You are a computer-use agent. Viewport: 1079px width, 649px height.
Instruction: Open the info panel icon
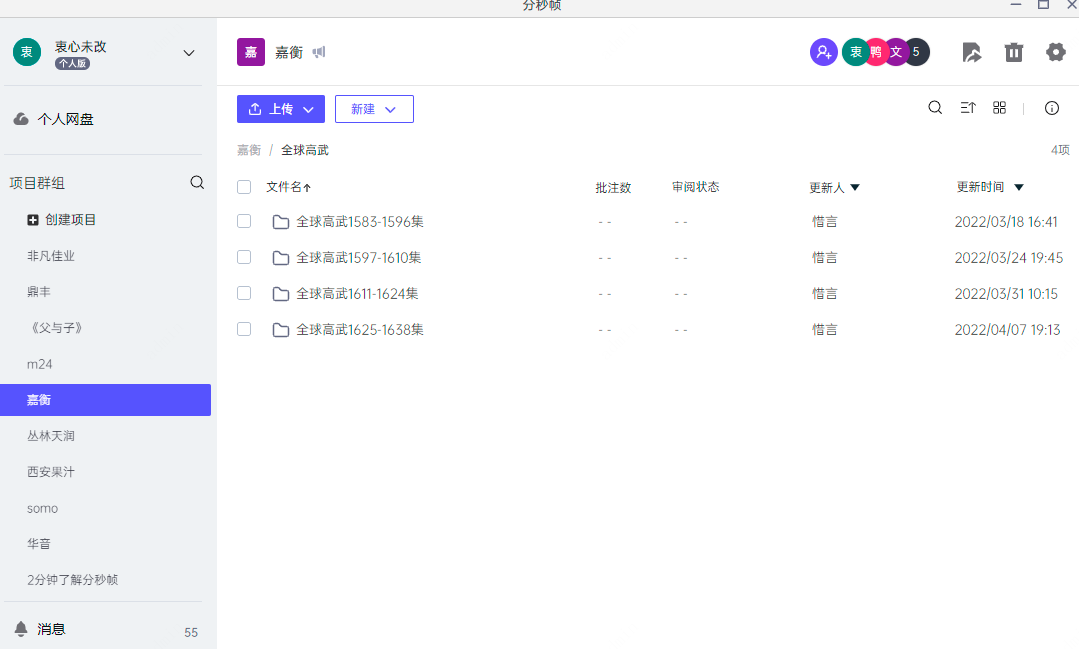point(1051,108)
